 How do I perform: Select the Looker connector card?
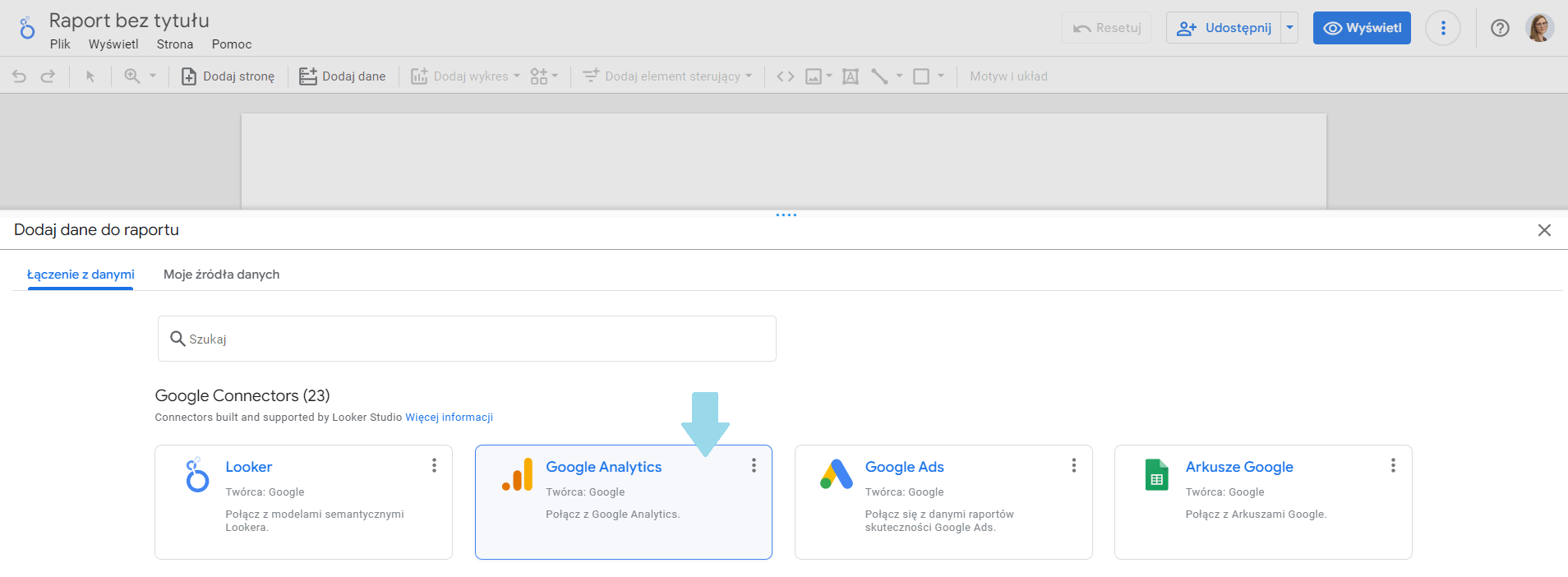click(303, 502)
